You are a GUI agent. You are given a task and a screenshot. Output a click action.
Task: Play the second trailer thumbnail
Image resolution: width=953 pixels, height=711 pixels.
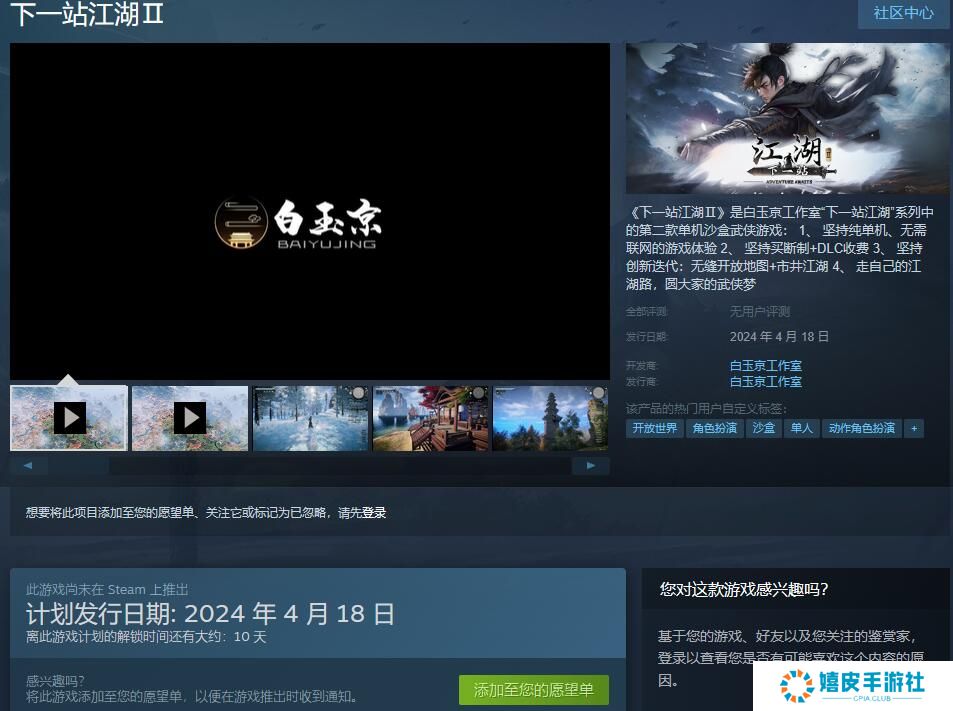click(189, 417)
